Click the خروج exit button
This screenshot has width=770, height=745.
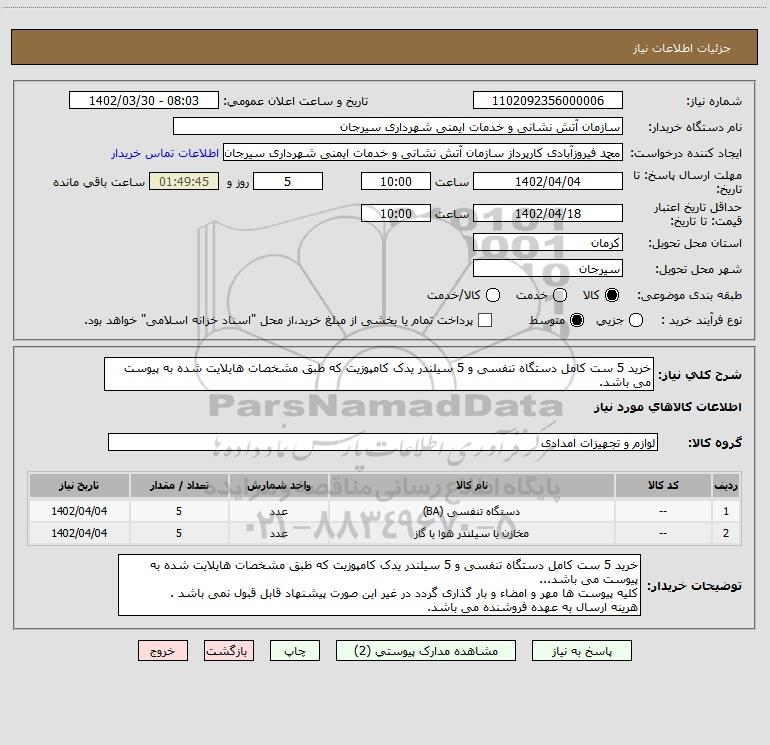(x=163, y=651)
